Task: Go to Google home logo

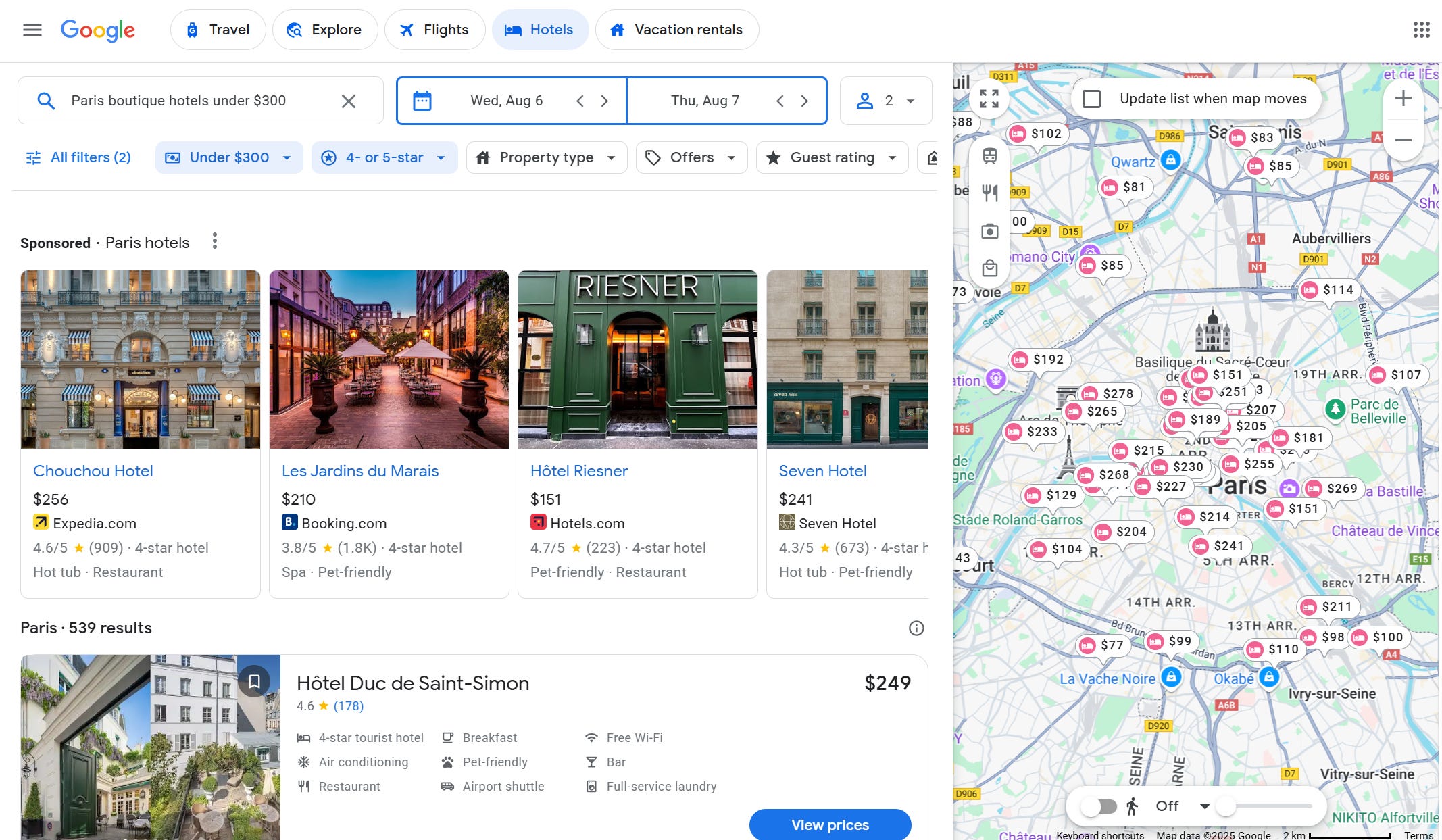Action: click(97, 30)
